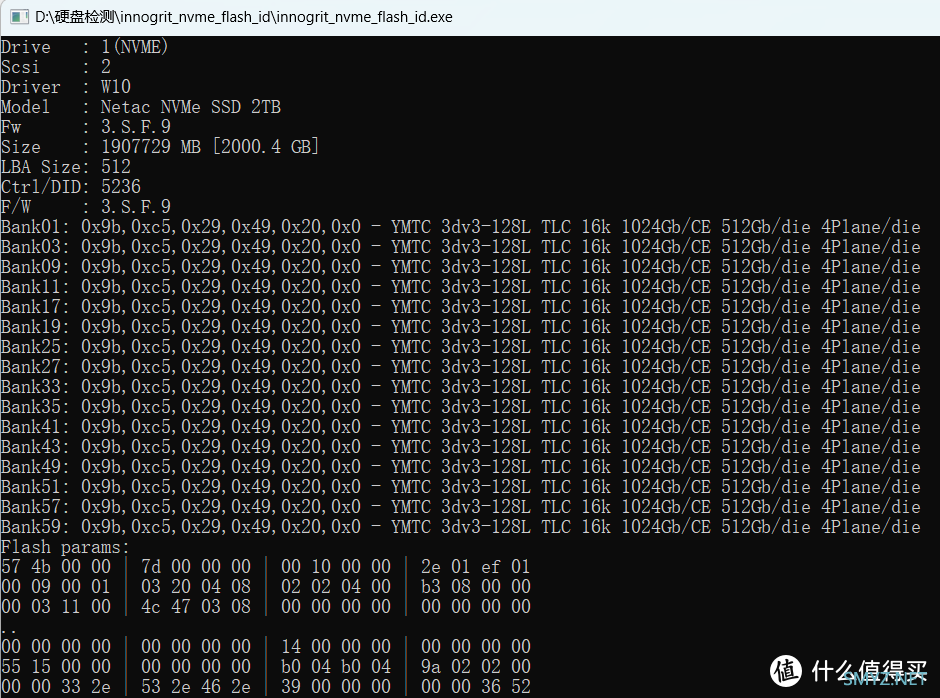The image size is (940, 698).
Task: Click the 'Flash params:' heading
Action: (65, 547)
